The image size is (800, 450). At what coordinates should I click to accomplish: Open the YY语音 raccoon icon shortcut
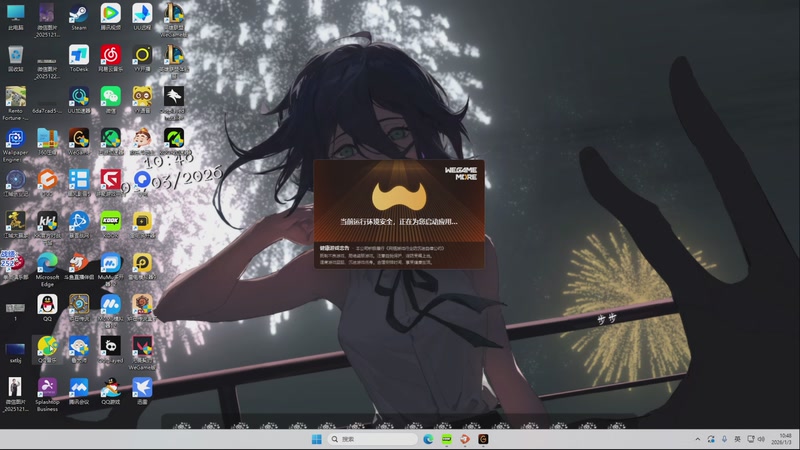[x=142, y=100]
